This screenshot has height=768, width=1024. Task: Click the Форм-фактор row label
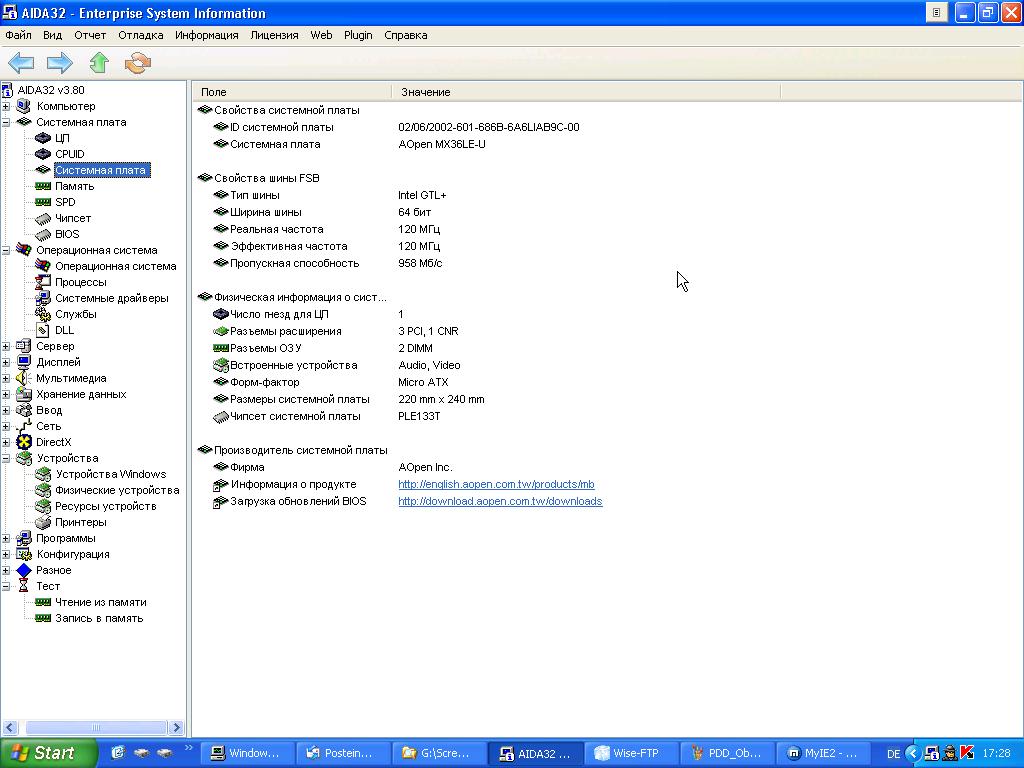[264, 382]
